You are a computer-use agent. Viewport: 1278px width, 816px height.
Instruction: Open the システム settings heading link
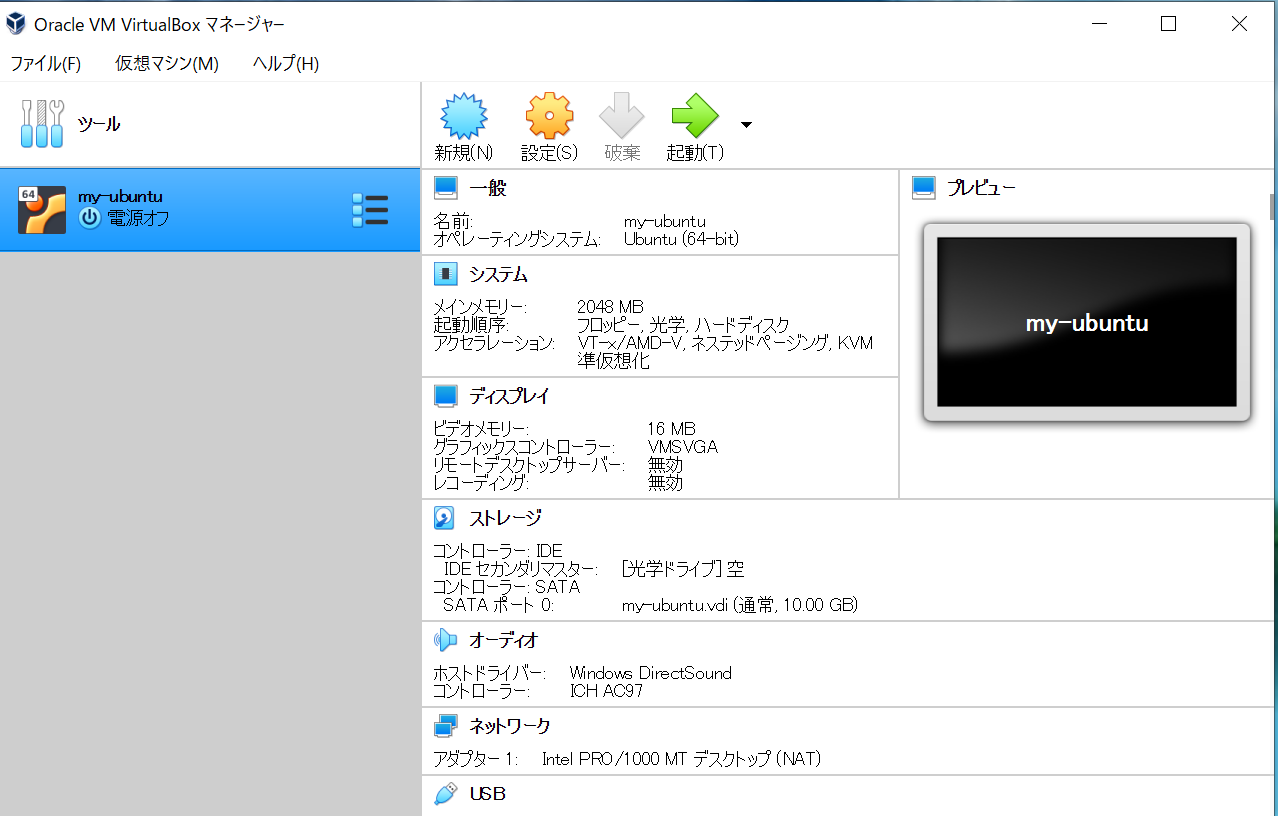pos(498,274)
